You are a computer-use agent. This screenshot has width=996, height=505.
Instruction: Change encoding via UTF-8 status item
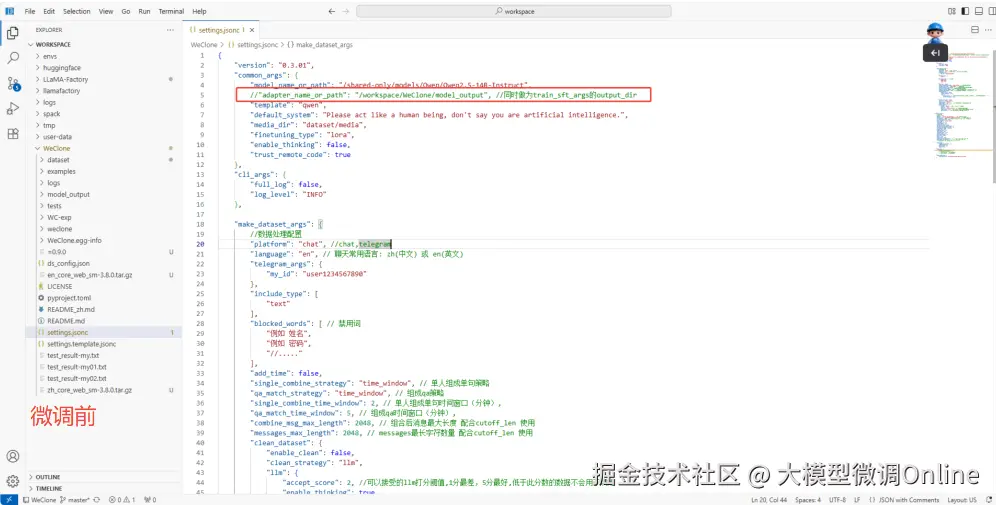tap(838, 500)
